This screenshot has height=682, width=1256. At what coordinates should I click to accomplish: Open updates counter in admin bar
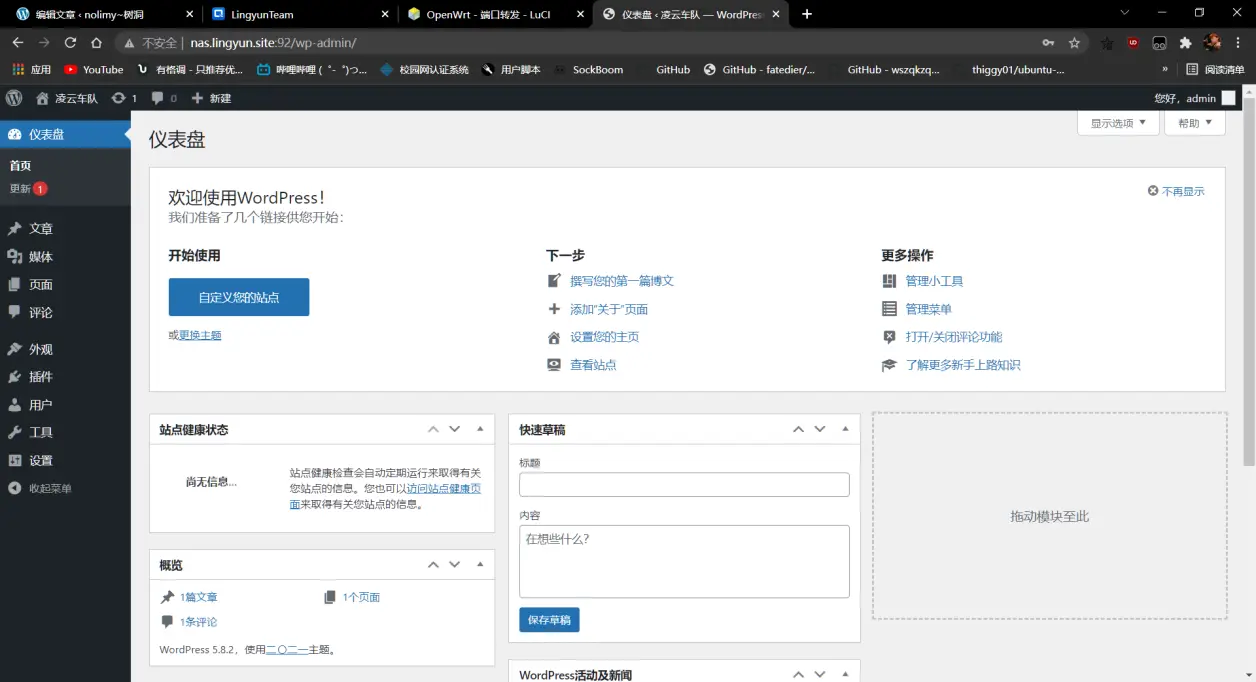pos(125,98)
